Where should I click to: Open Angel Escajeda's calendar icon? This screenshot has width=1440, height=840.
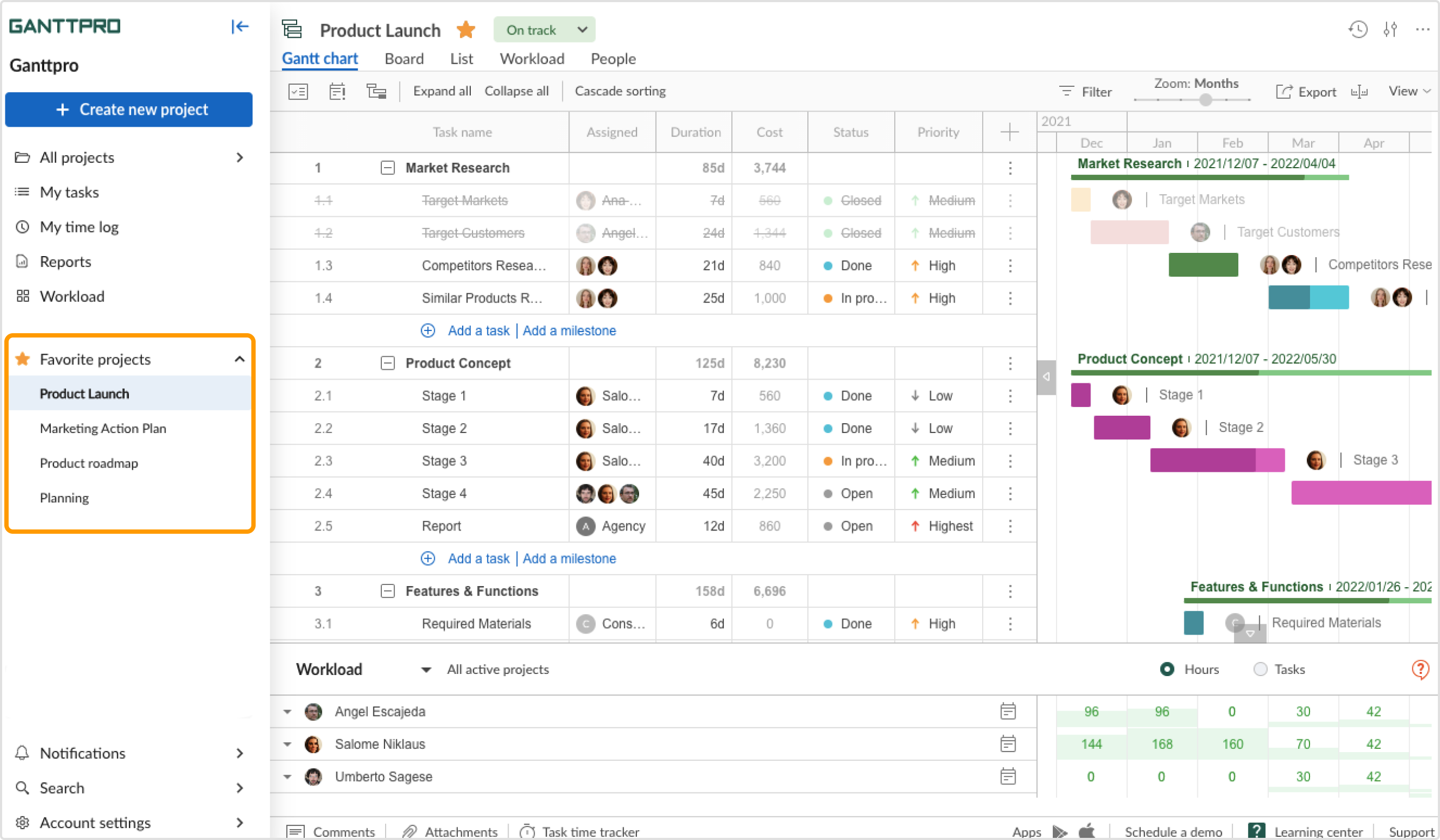click(1008, 712)
